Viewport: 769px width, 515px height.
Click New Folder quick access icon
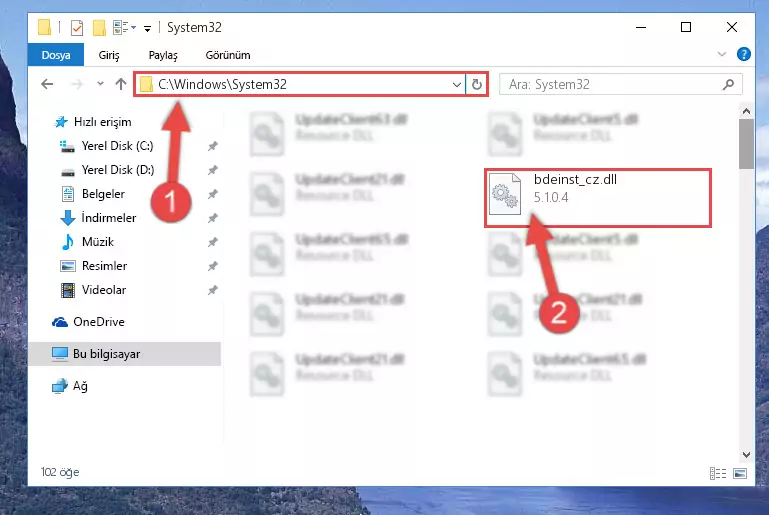(99, 27)
